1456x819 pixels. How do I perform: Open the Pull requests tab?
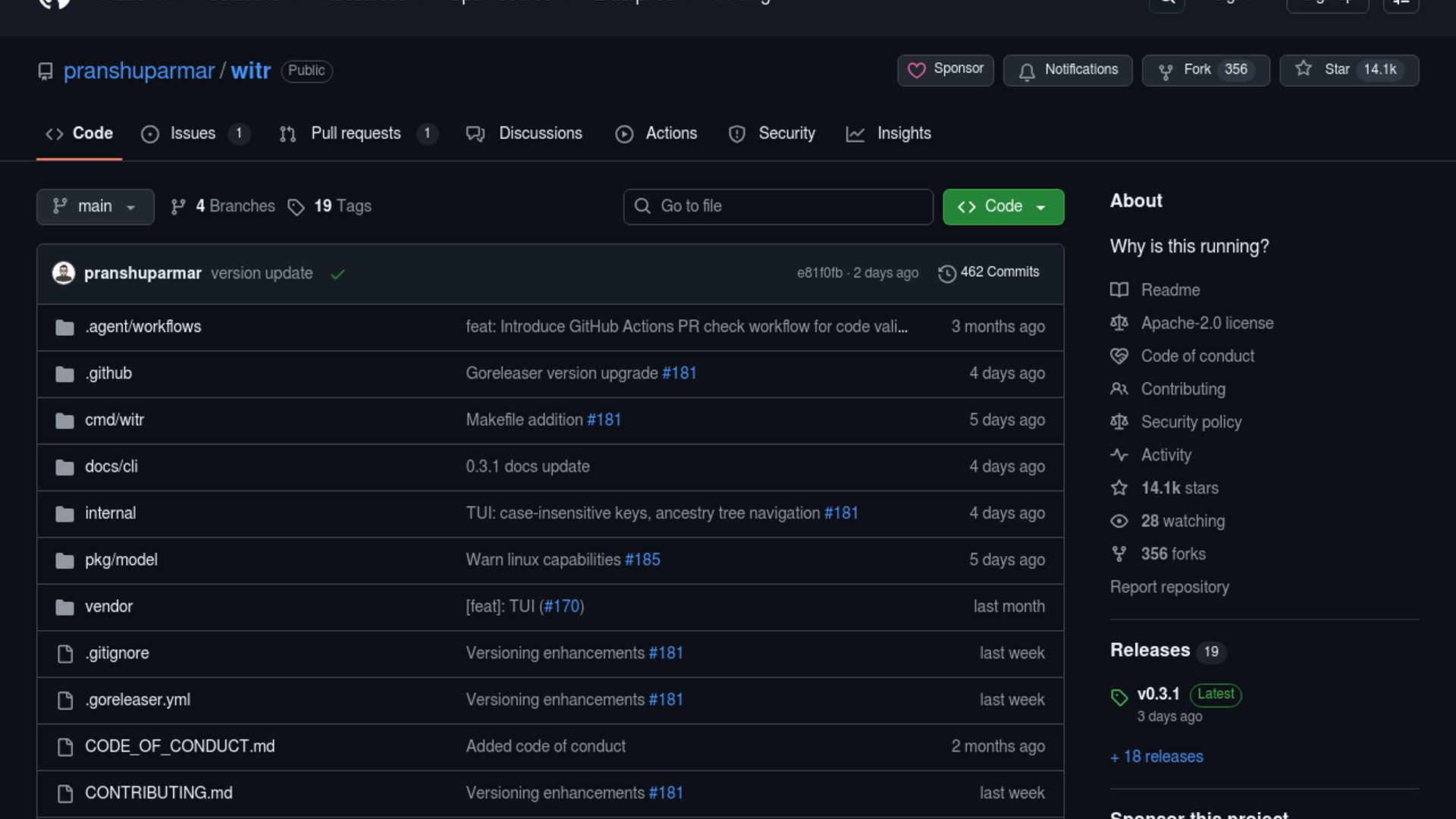(355, 133)
